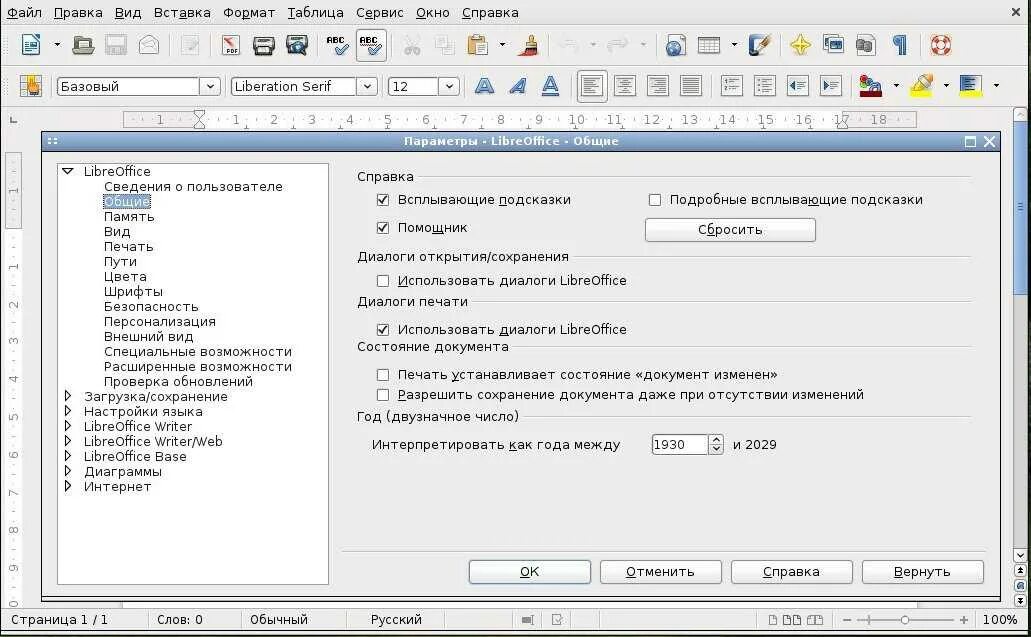Open the Navigator star icon
Viewport: 1031px width, 637px height.
coord(800,45)
